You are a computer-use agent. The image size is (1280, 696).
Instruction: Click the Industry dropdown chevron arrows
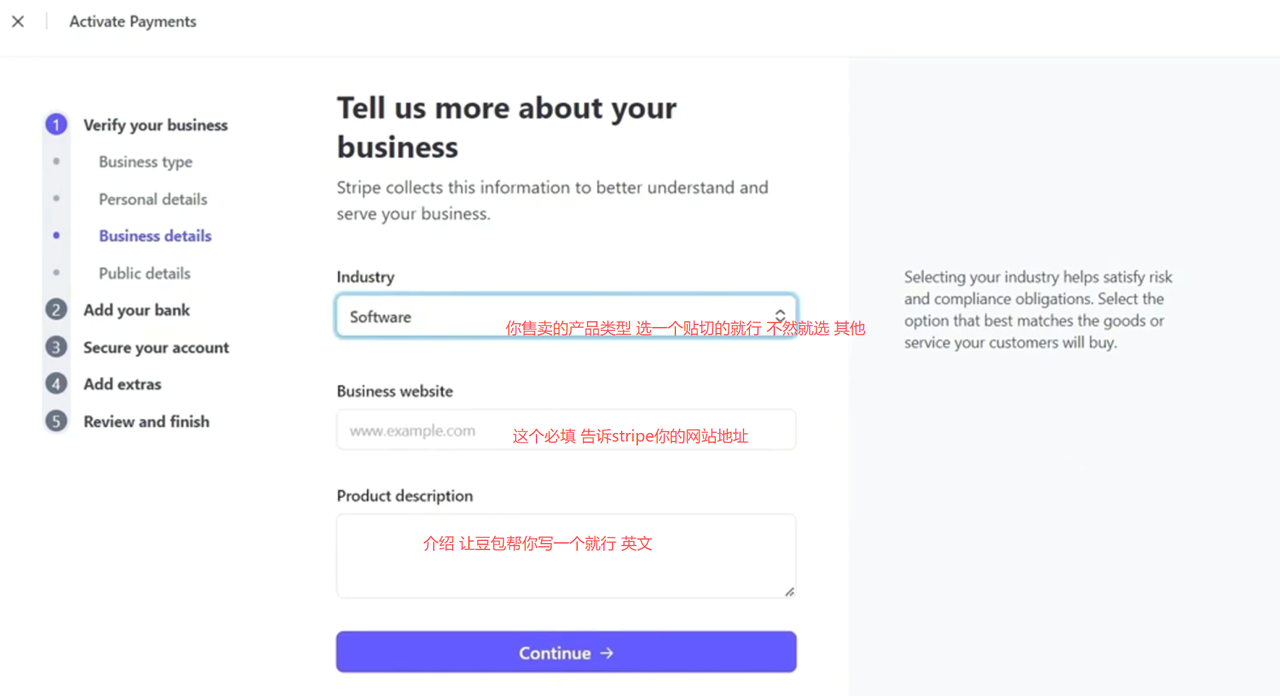point(780,316)
